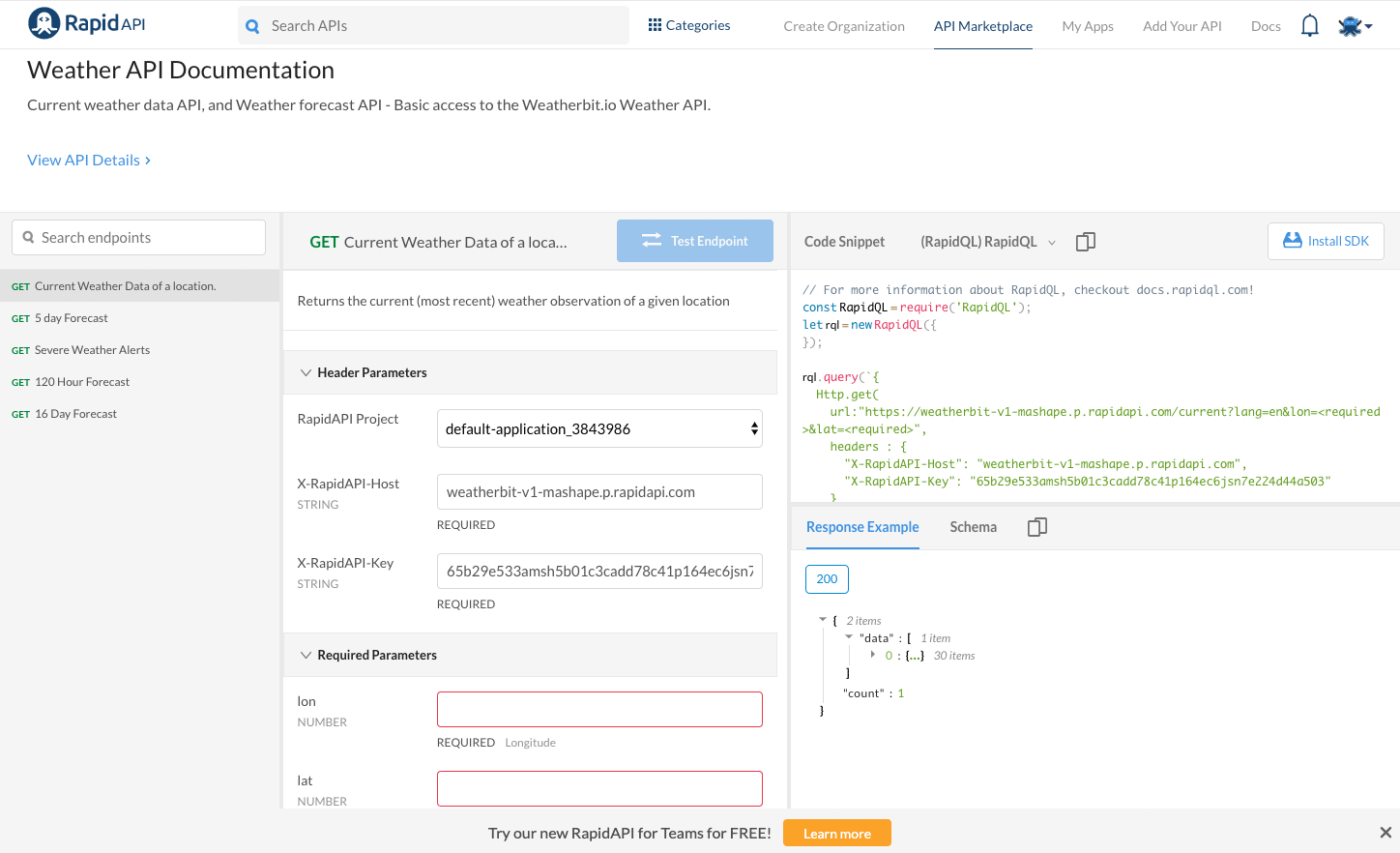Click the 200 response status chip
Image resolution: width=1400 pixels, height=853 pixels.
click(827, 578)
